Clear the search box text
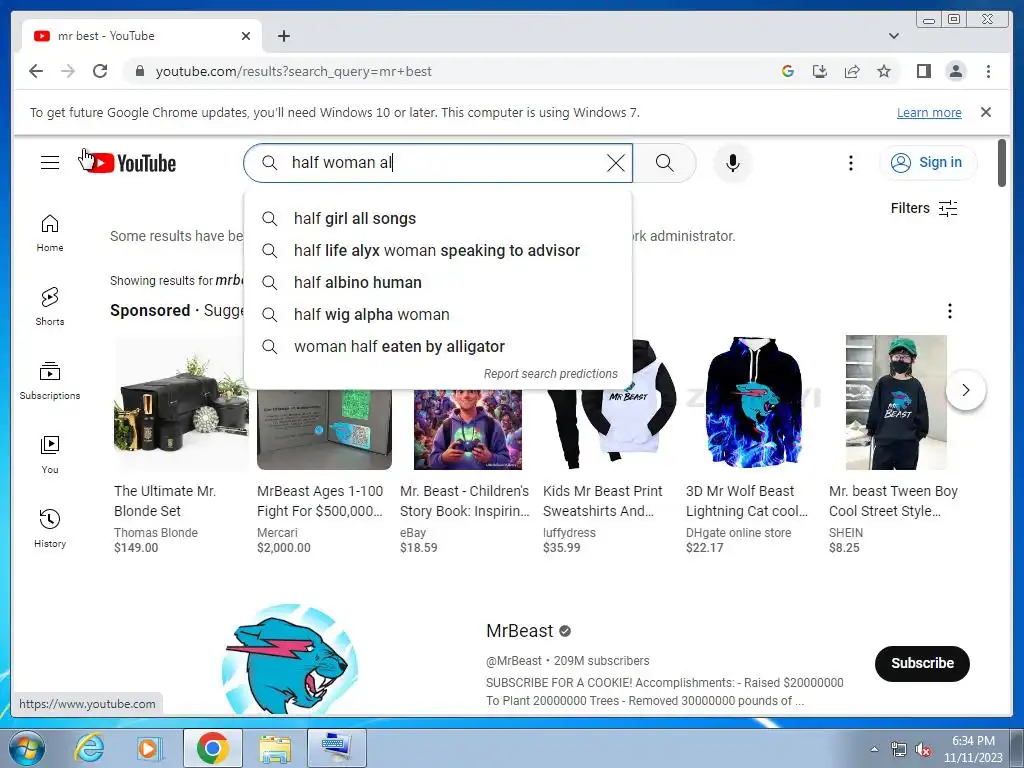The width and height of the screenshot is (1024, 768). click(x=615, y=163)
